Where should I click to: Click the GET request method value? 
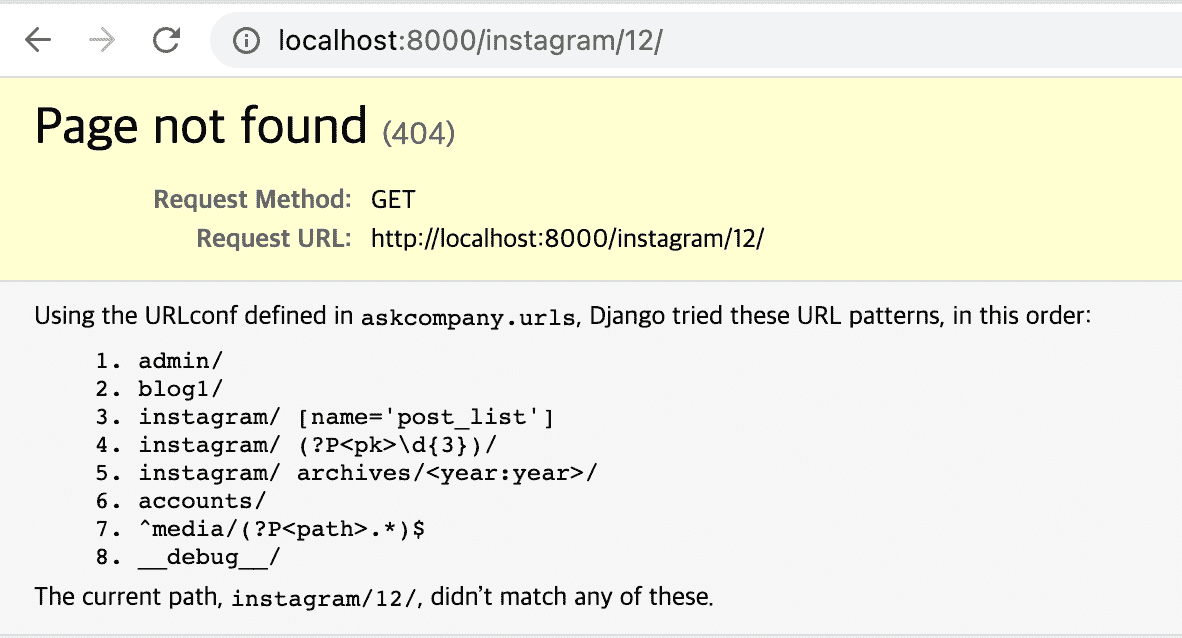click(393, 199)
